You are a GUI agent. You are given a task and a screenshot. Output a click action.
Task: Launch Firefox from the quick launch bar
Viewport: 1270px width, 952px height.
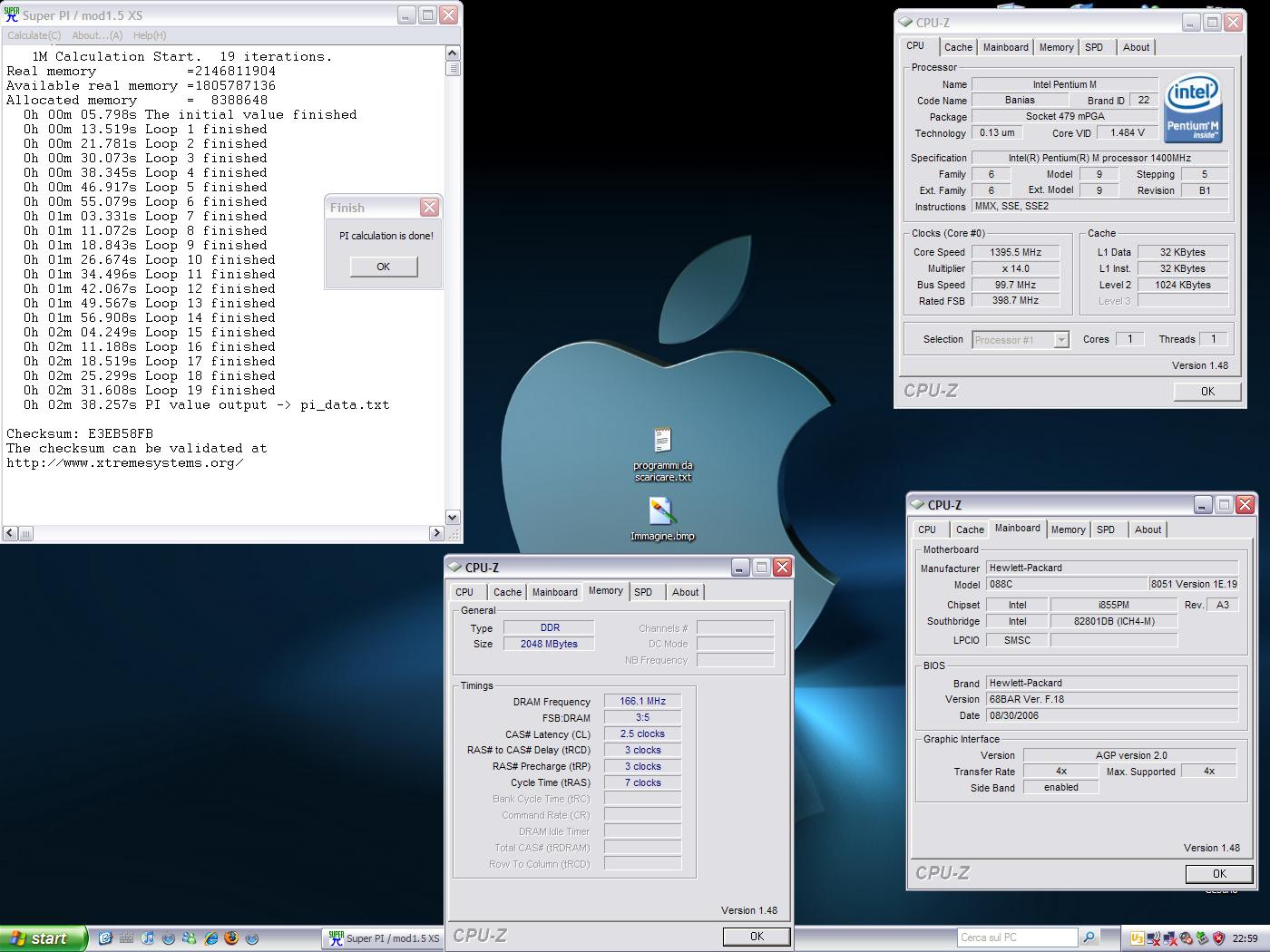point(231,938)
